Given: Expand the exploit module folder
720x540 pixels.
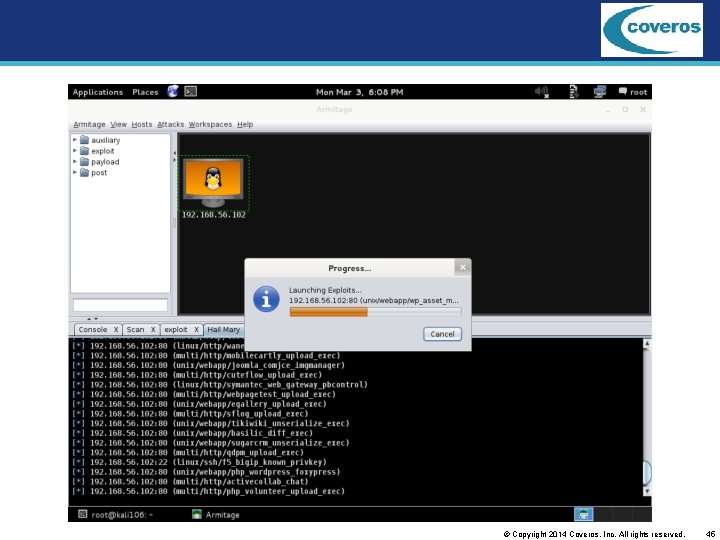Looking at the screenshot, I should click(x=75, y=151).
